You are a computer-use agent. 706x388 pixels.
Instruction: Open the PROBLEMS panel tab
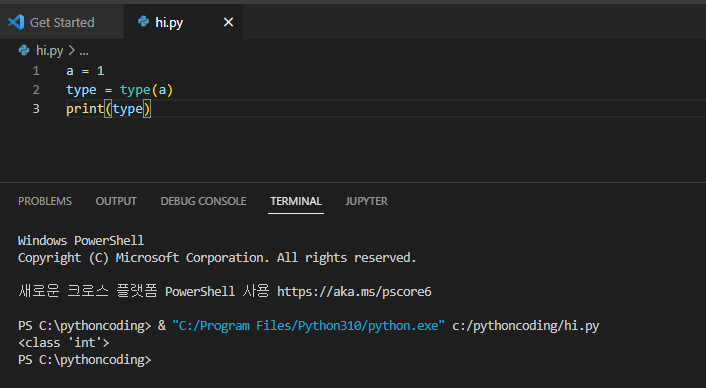pos(45,201)
